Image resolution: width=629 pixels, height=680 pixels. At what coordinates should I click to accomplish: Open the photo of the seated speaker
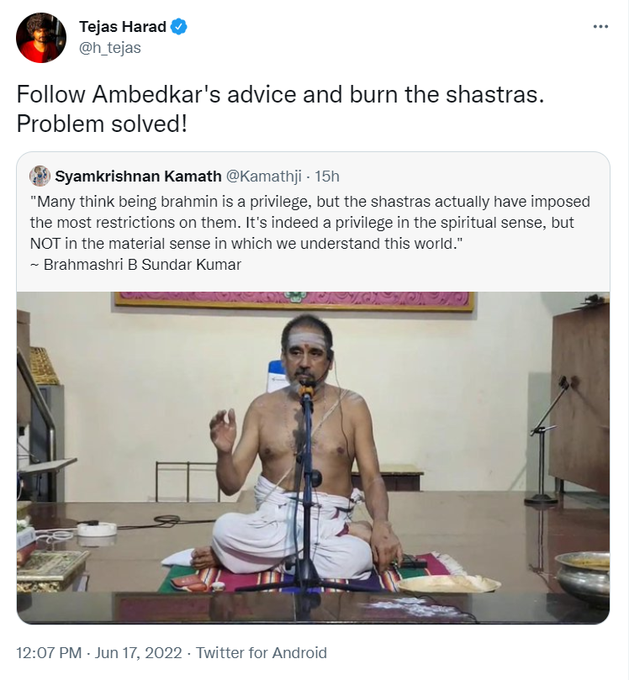(x=313, y=458)
